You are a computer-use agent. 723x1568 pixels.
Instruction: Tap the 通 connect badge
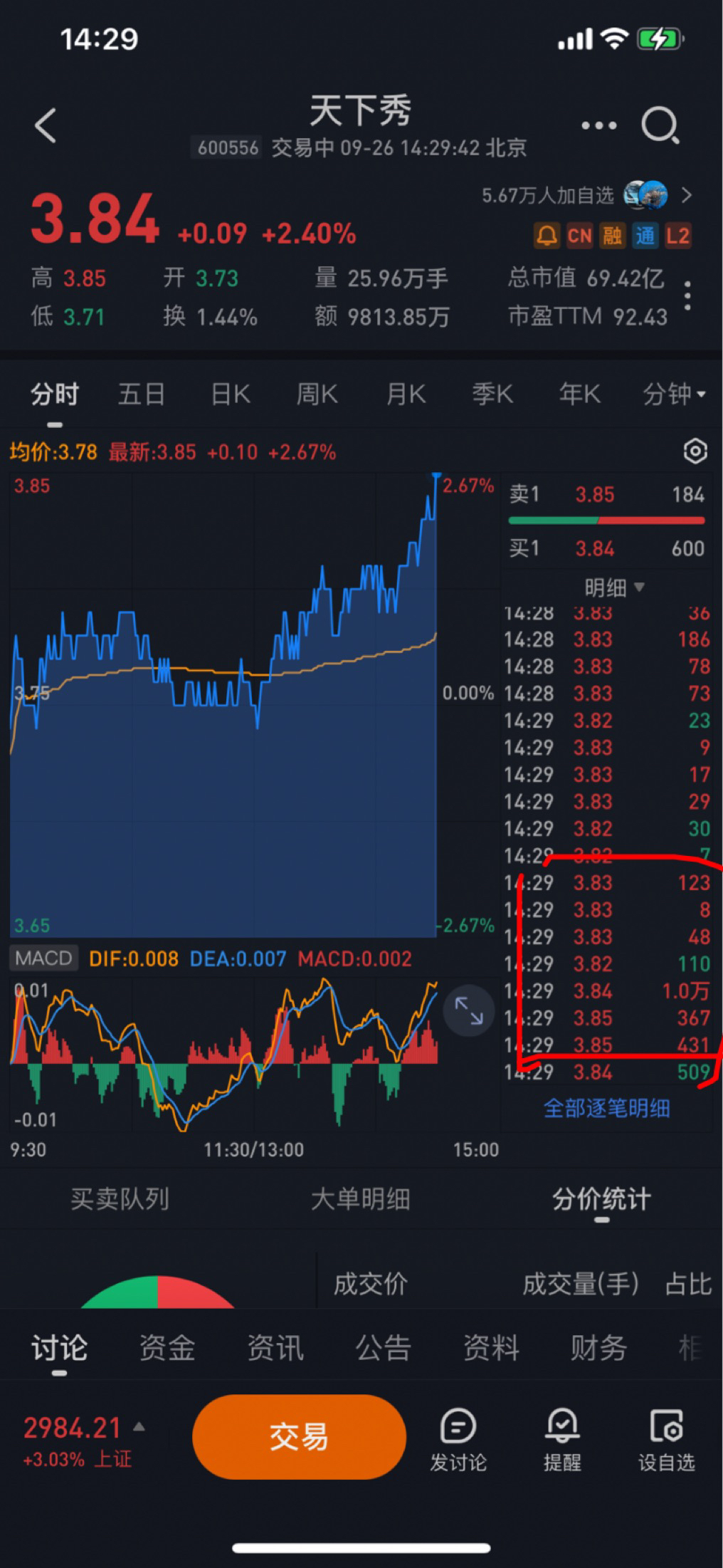pos(645,236)
